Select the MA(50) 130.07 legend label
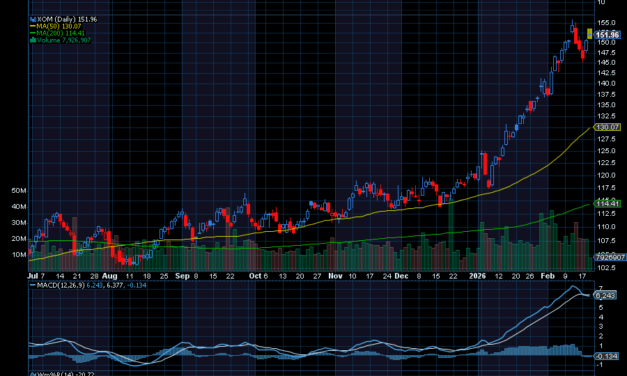 pyautogui.click(x=59, y=26)
